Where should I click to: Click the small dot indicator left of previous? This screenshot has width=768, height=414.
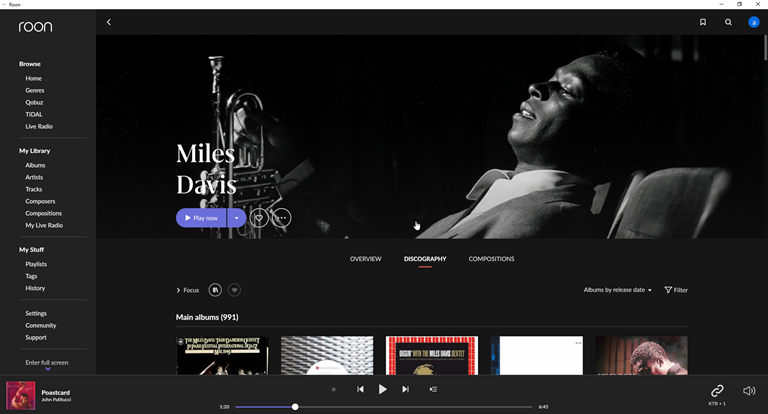(x=334, y=390)
